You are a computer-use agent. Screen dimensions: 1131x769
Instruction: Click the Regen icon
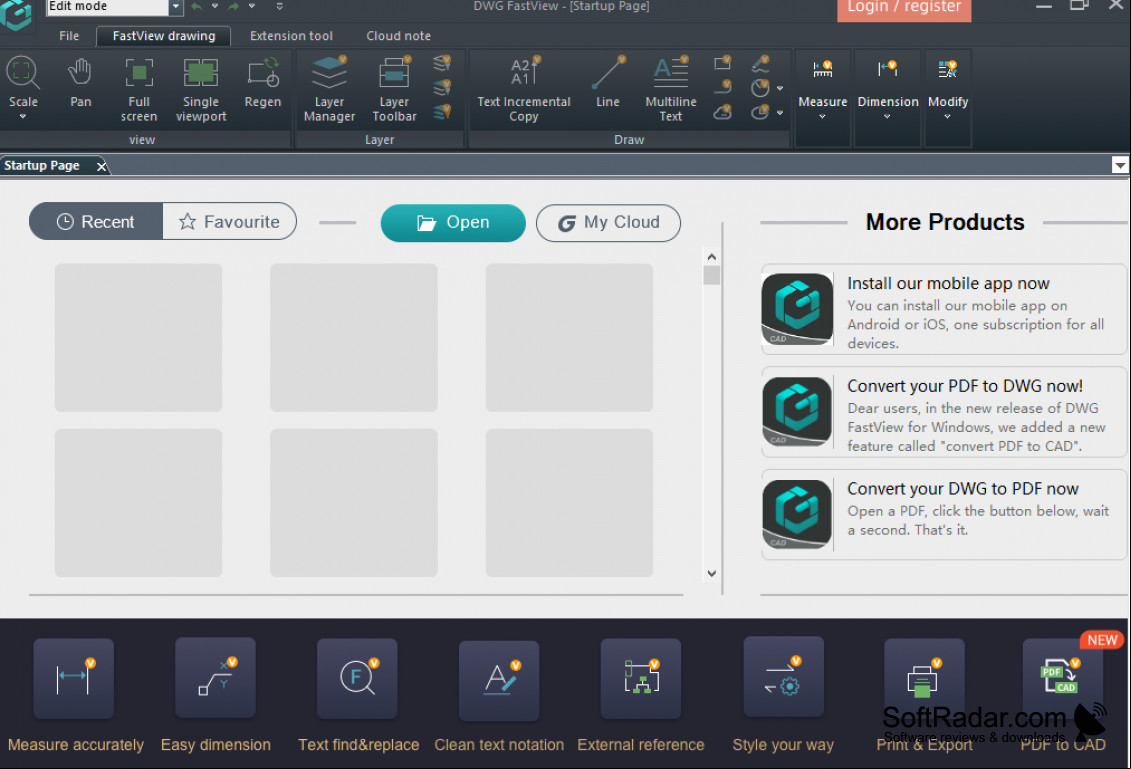(x=263, y=83)
